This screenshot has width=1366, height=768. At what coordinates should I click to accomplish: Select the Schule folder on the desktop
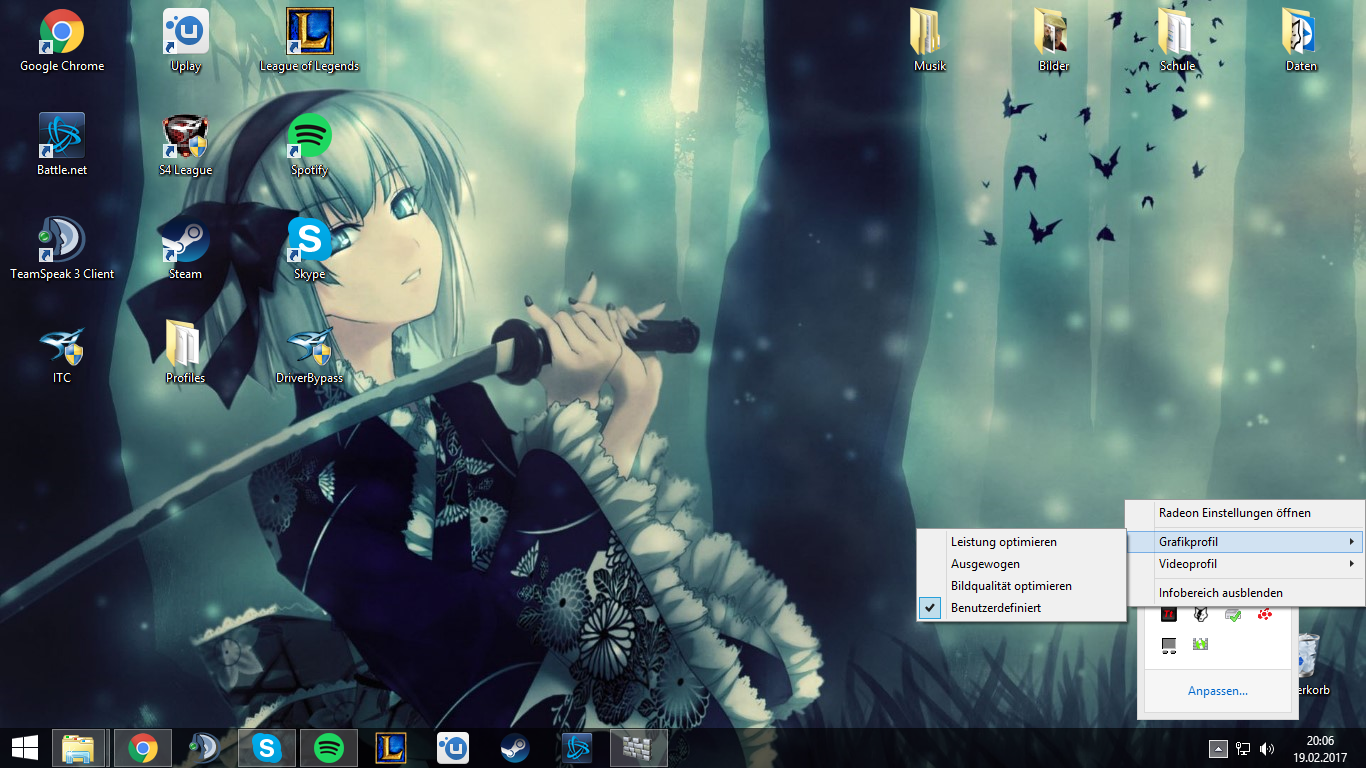1178,40
